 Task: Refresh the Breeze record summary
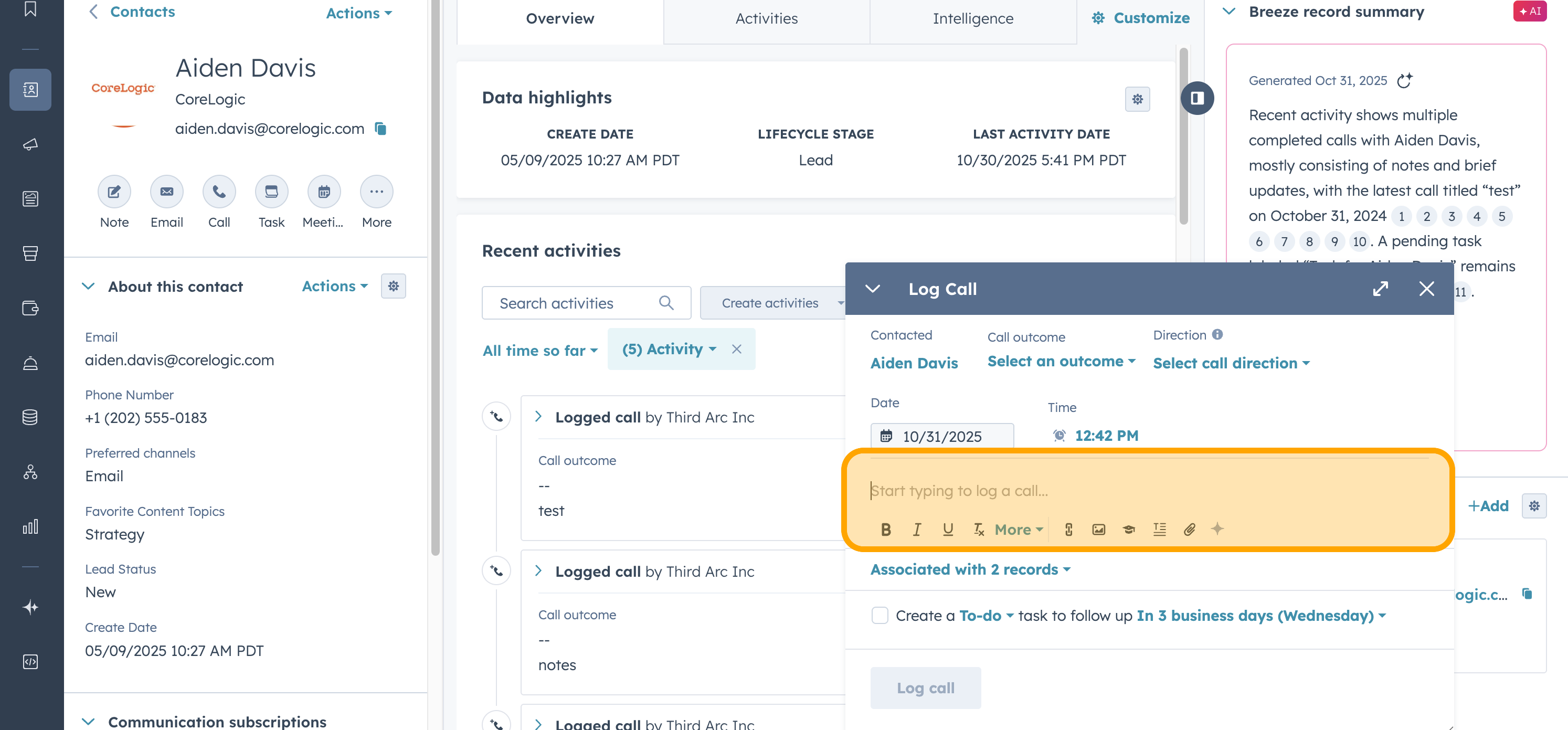[x=1404, y=80]
